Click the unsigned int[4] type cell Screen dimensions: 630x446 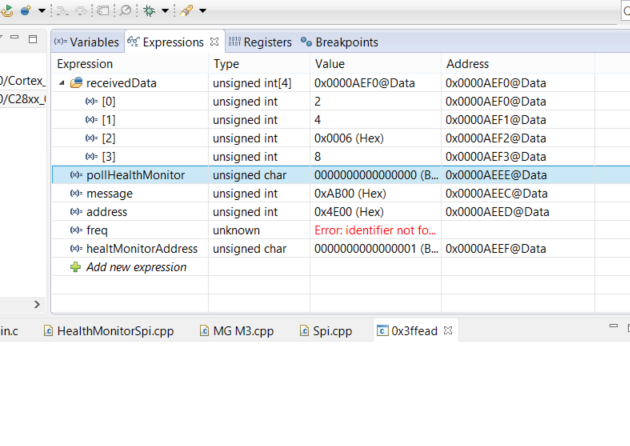(252, 83)
